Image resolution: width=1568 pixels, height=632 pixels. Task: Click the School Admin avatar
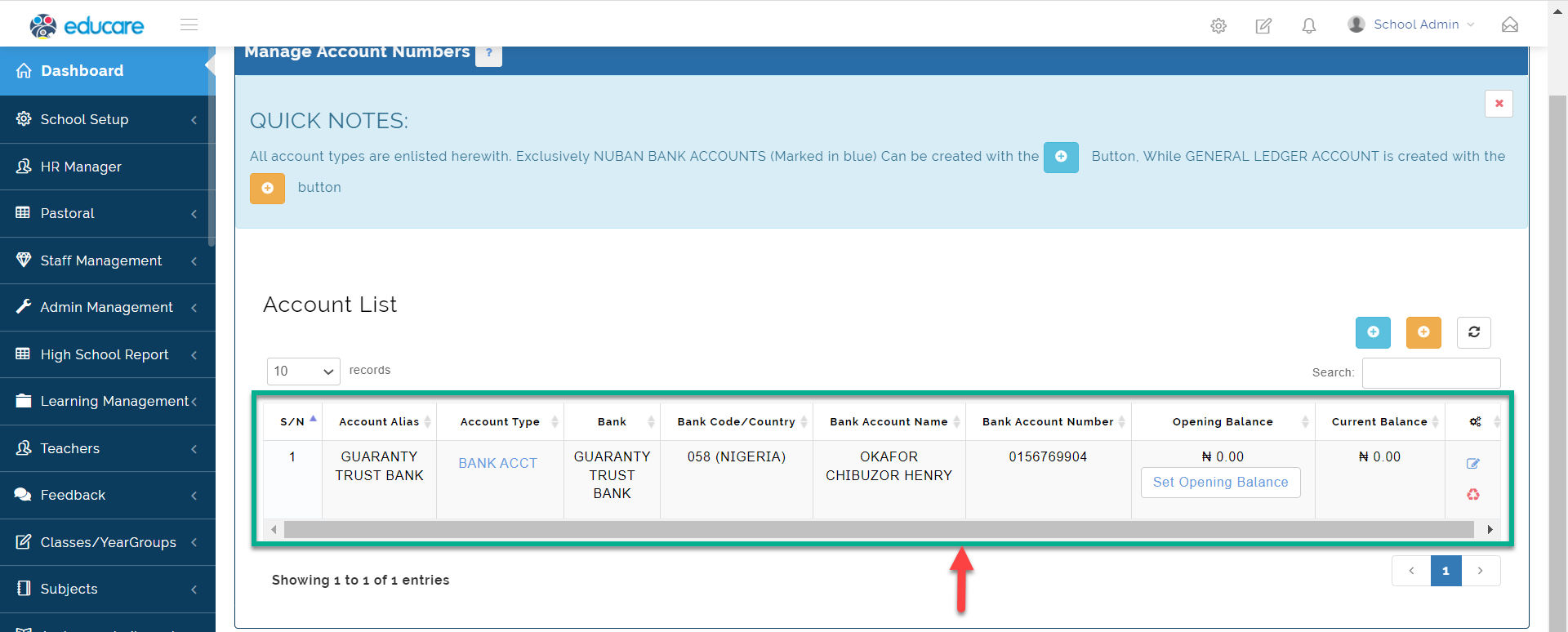[x=1356, y=24]
